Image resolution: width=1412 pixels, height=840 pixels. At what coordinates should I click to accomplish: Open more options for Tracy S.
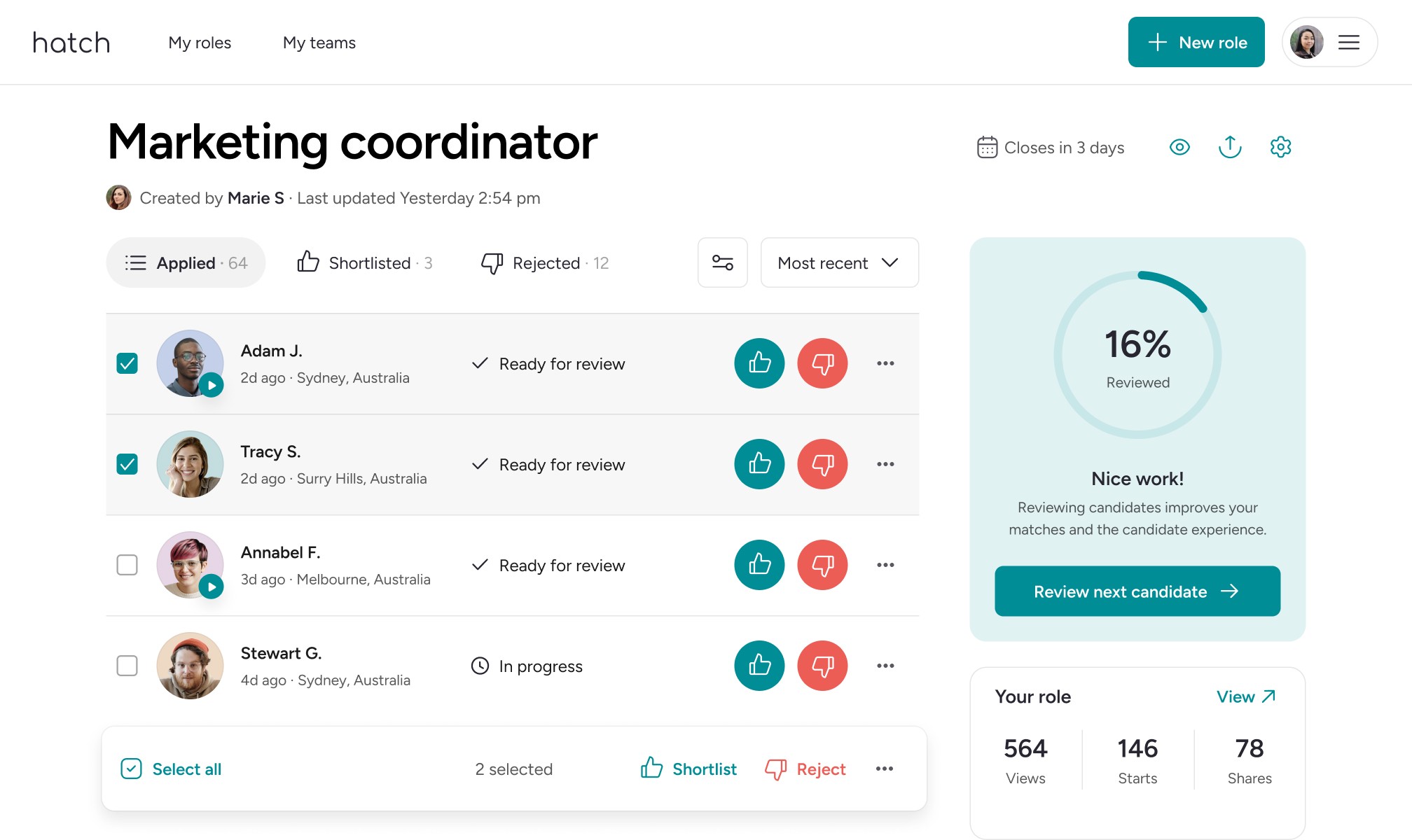coord(885,464)
